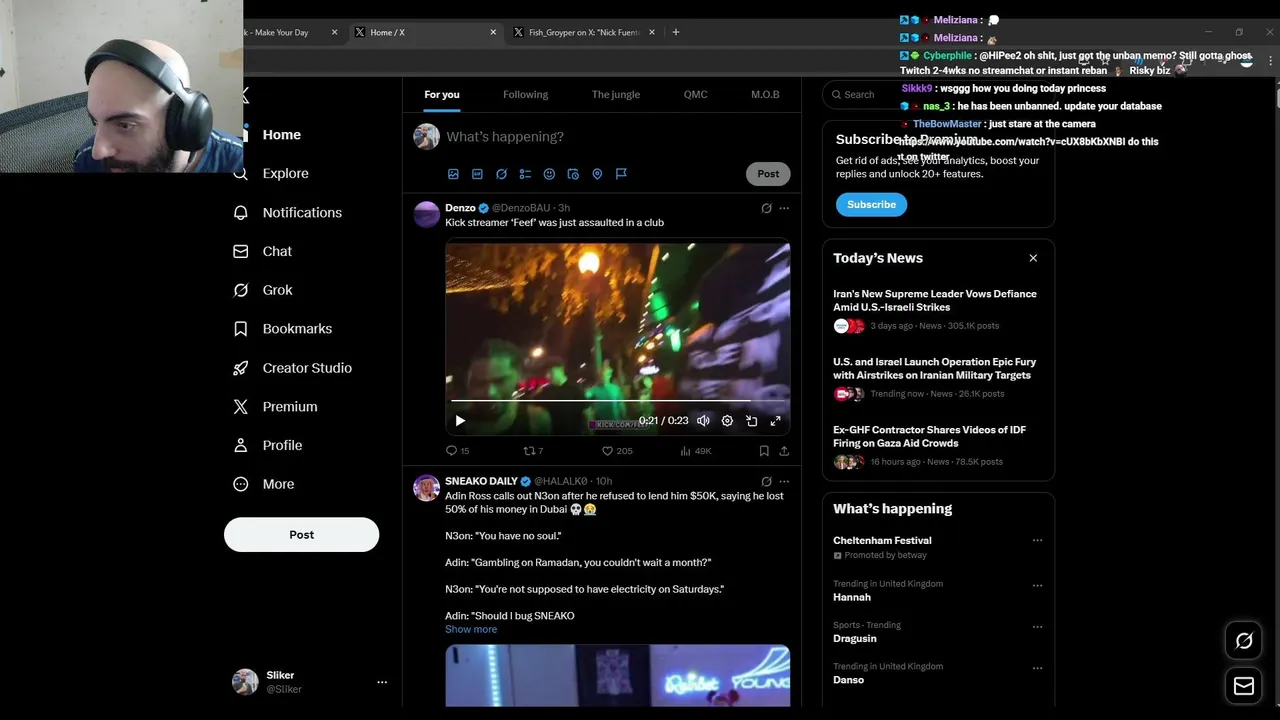Add a GIF to the new post
1280x720 pixels.
tap(477, 174)
